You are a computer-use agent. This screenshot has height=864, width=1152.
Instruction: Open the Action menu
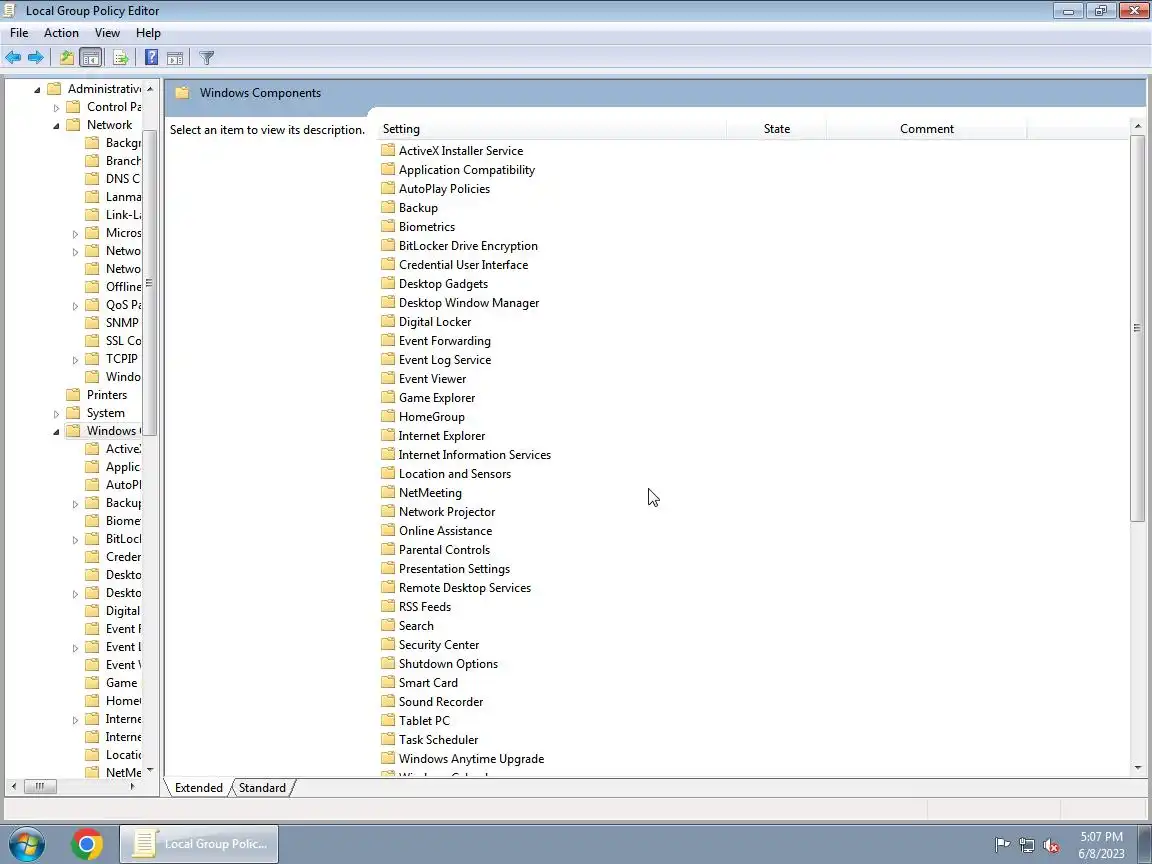click(x=61, y=33)
